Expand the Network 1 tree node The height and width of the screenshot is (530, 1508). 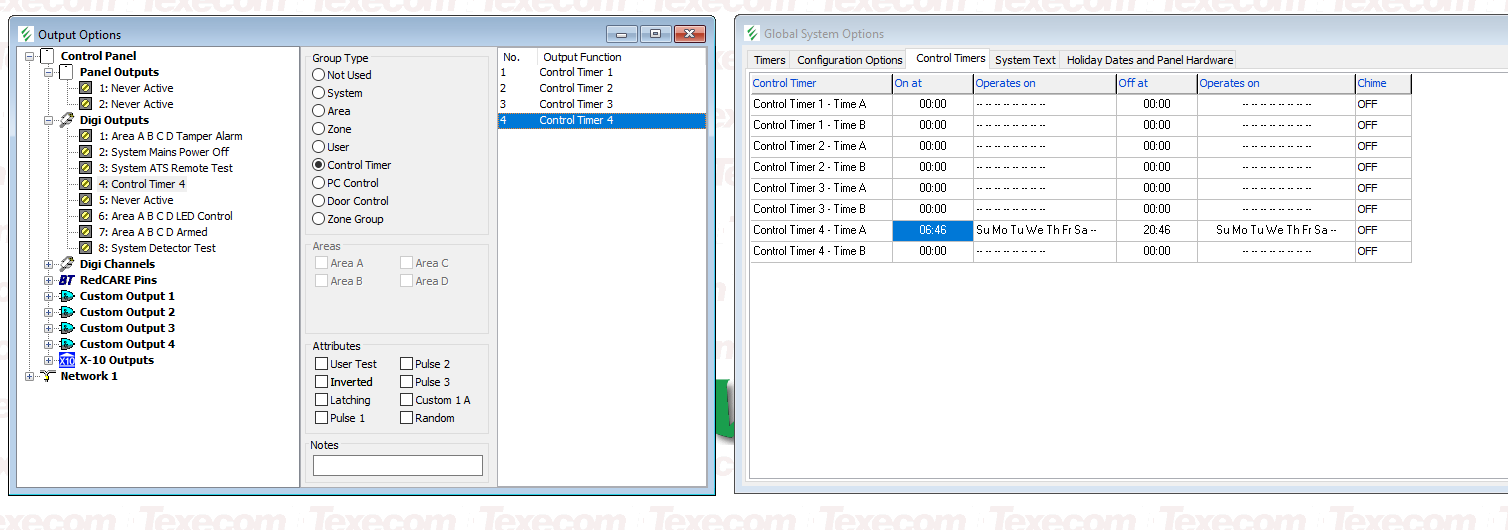29,376
